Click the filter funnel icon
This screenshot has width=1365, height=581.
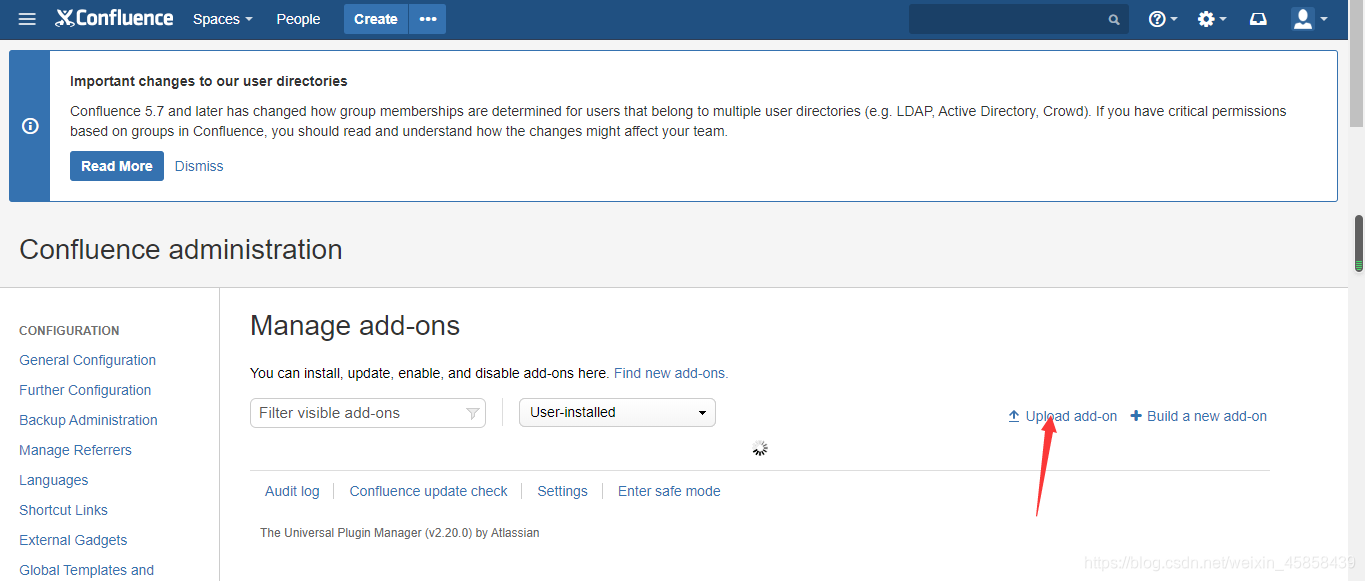point(473,414)
